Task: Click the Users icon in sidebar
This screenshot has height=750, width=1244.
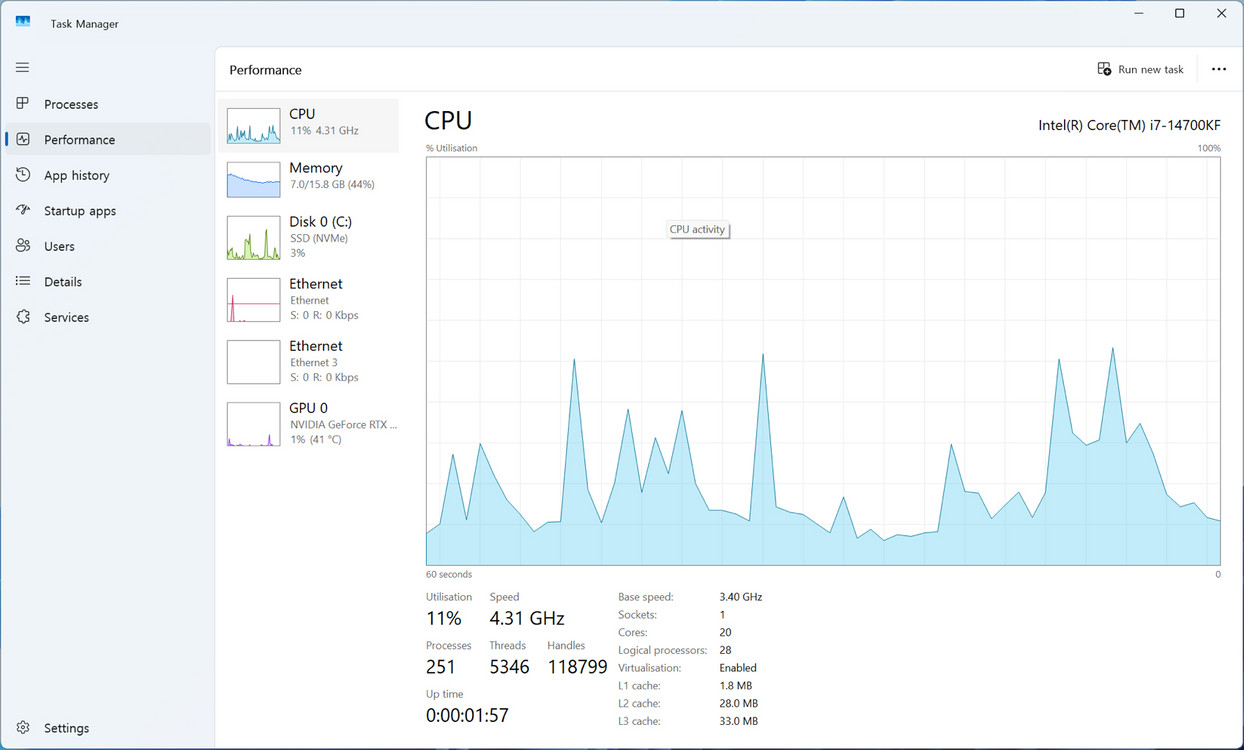Action: point(22,246)
